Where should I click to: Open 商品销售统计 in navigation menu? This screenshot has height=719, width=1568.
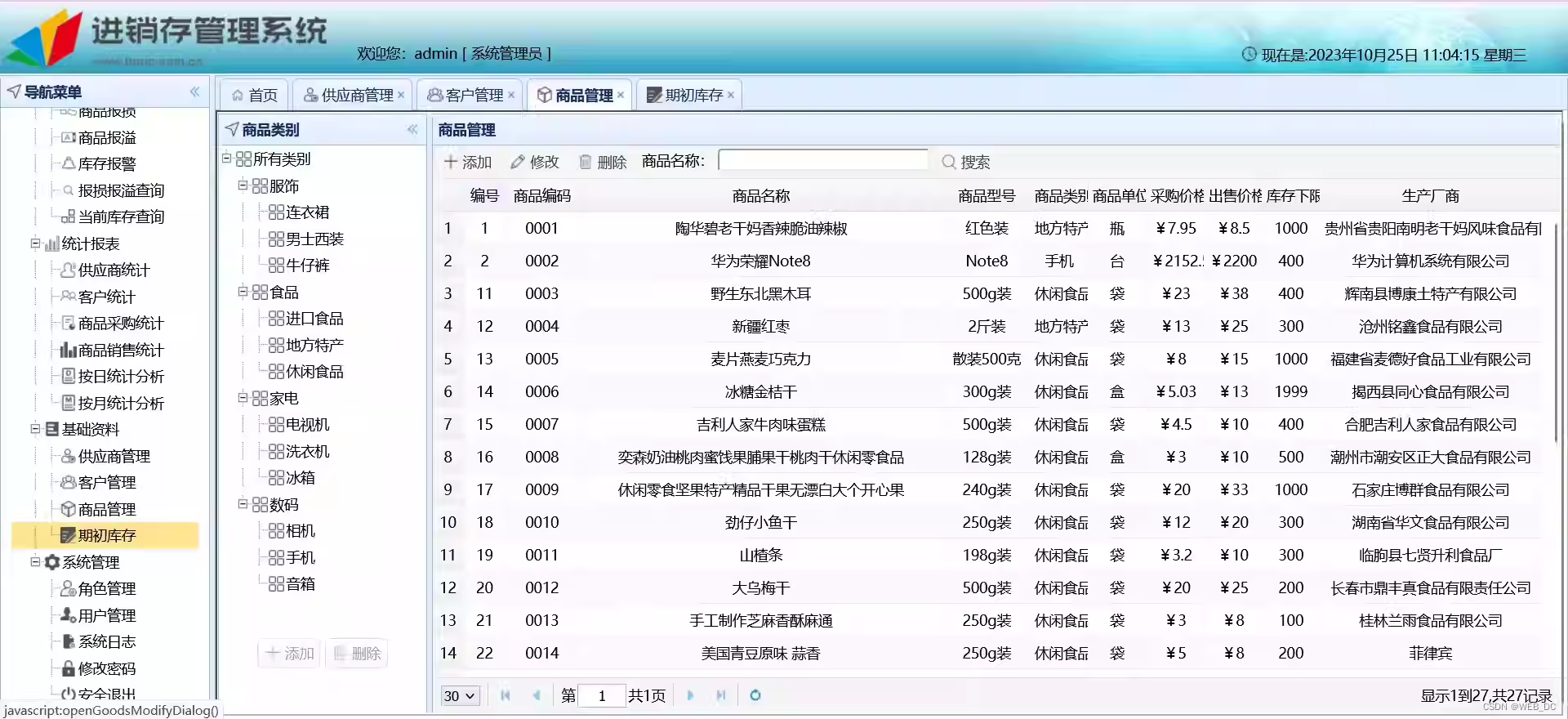pyautogui.click(x=121, y=350)
